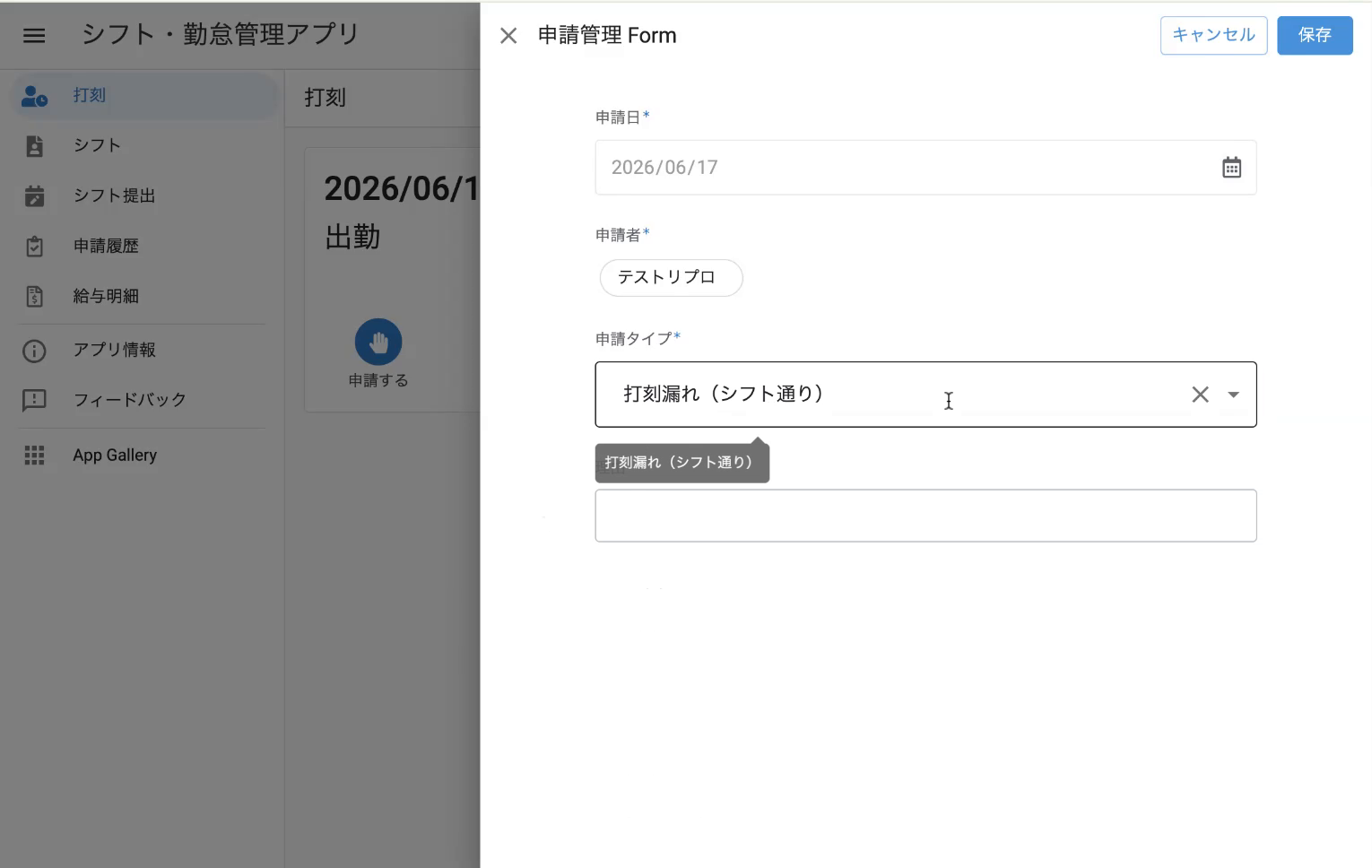Image resolution: width=1372 pixels, height=868 pixels.
Task: Click the 保存 button
Action: coord(1315,36)
